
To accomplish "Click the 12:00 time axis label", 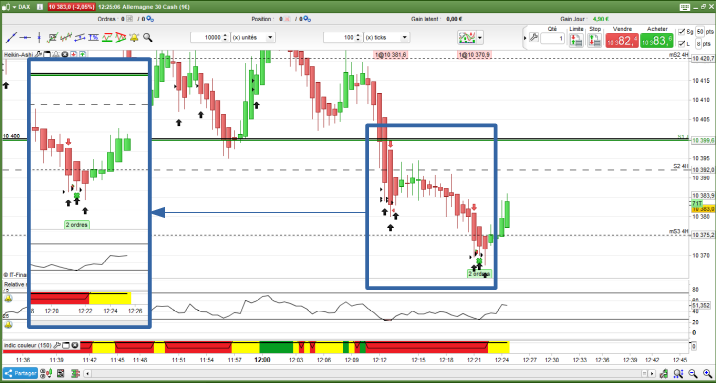I will [262, 360].
